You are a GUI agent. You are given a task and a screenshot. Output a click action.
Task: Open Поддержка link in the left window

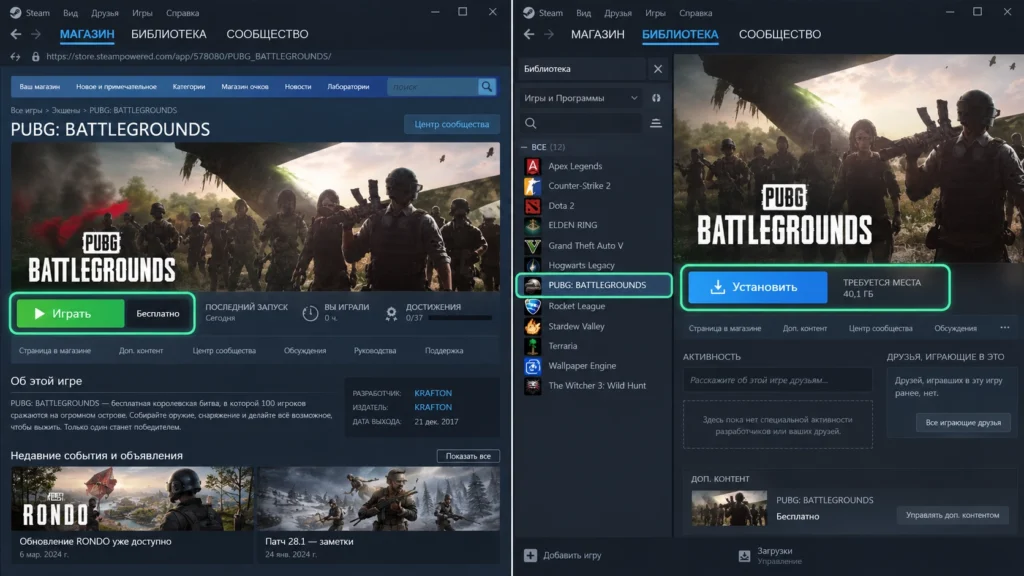(x=444, y=351)
